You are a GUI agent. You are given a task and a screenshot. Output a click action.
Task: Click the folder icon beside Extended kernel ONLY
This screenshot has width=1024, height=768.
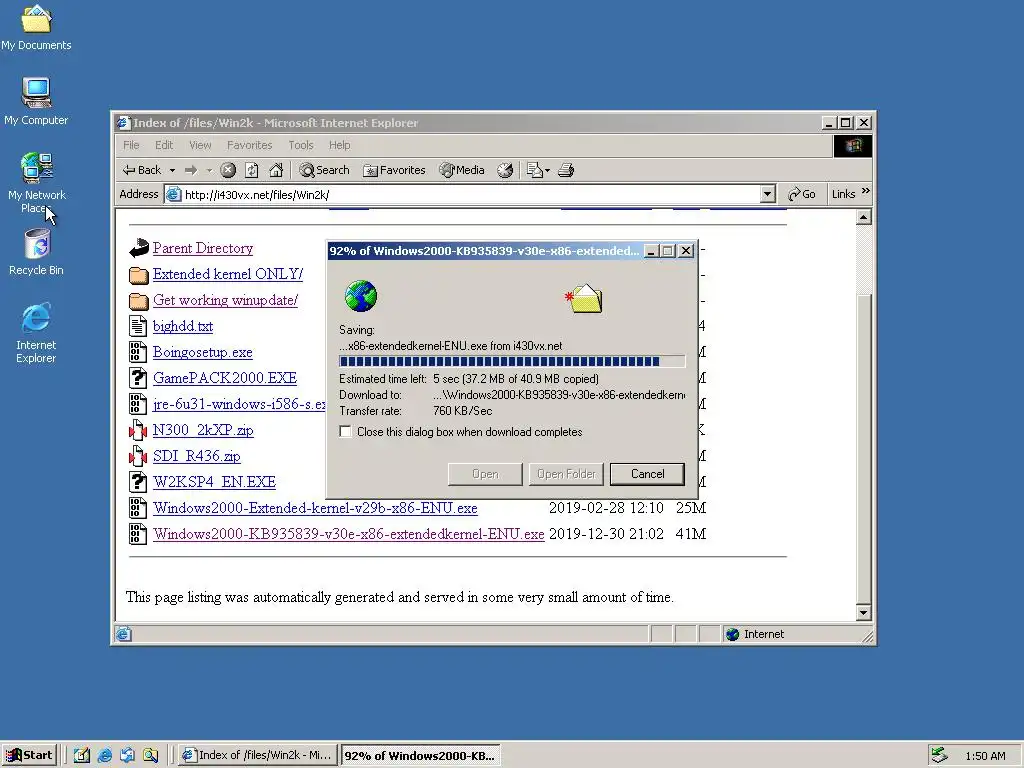click(138, 275)
